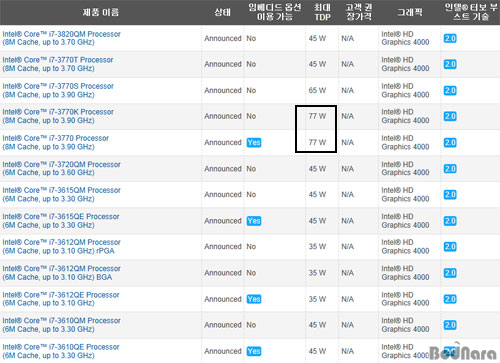Open the Intel Core i7-3610QE Processor link
Screen dimensions: 500x363
(61, 351)
